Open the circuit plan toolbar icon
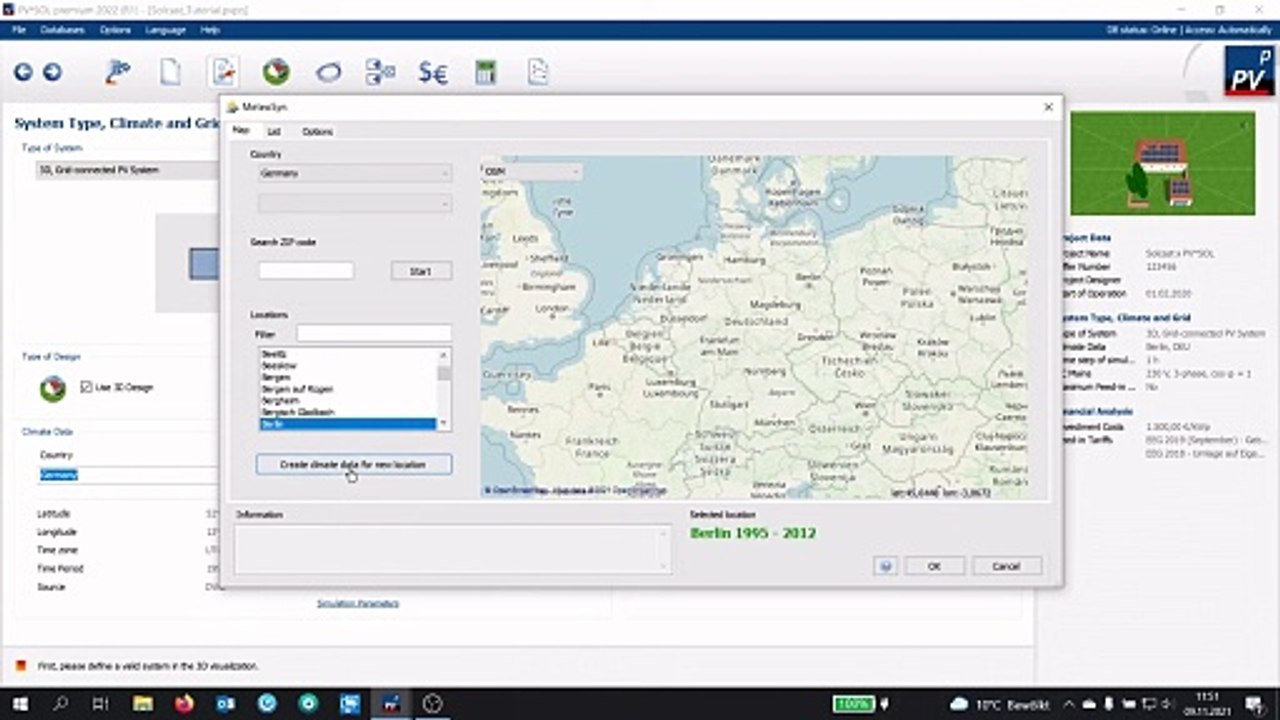The width and height of the screenshot is (1280, 720). pos(380,72)
